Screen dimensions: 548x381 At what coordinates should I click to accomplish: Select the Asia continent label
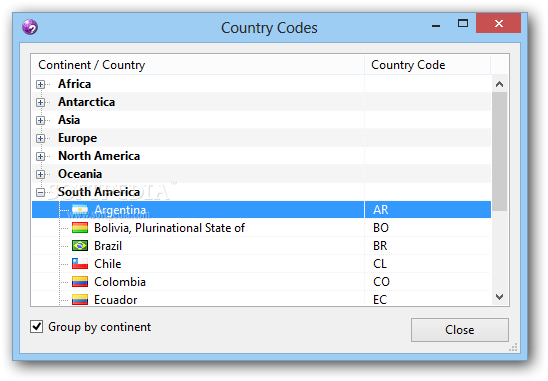[69, 120]
